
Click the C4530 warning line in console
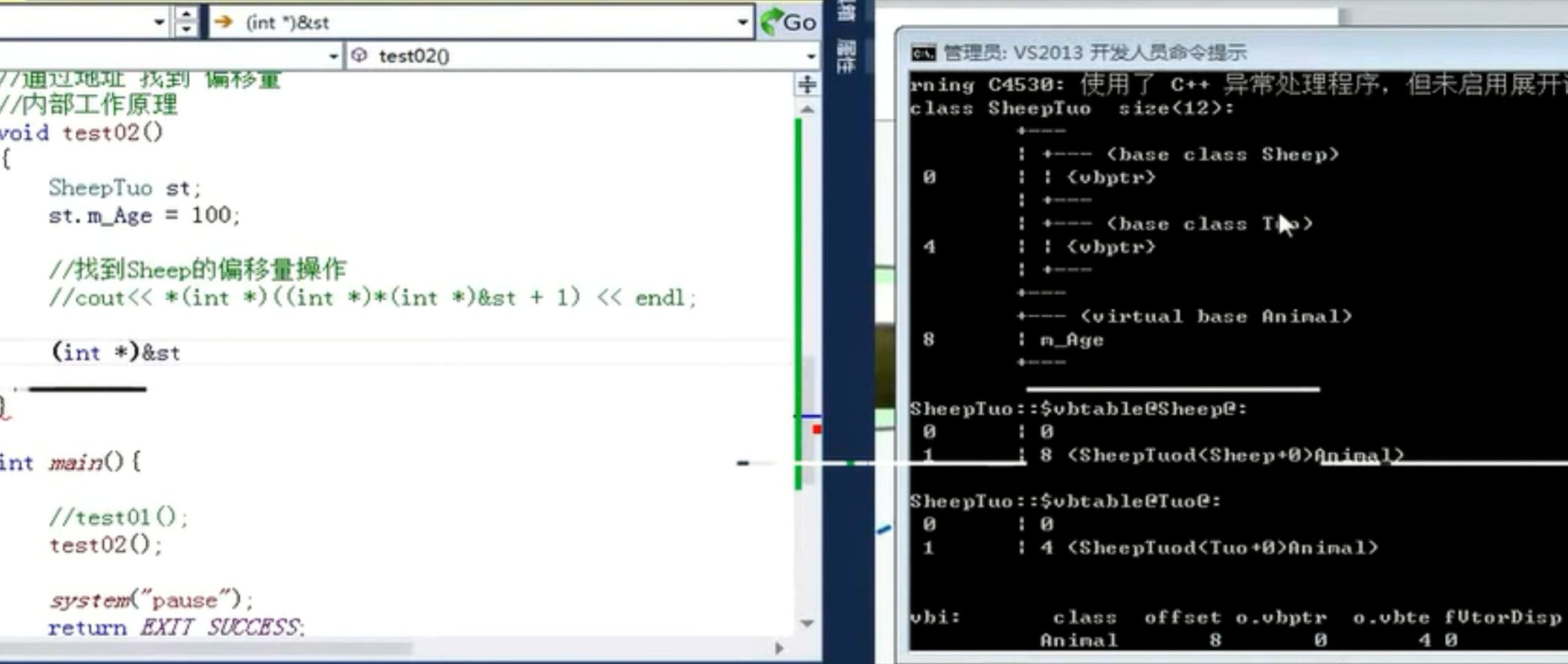(x=1239, y=85)
